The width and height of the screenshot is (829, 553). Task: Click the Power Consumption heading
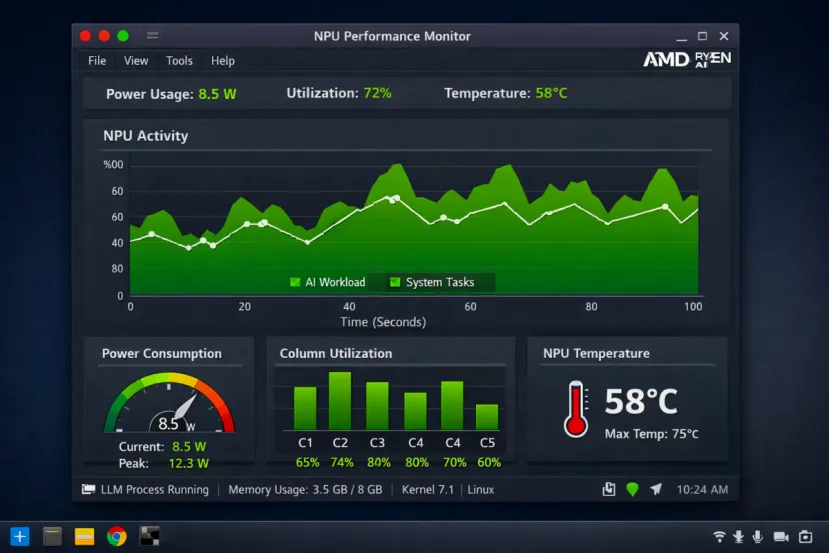(162, 353)
